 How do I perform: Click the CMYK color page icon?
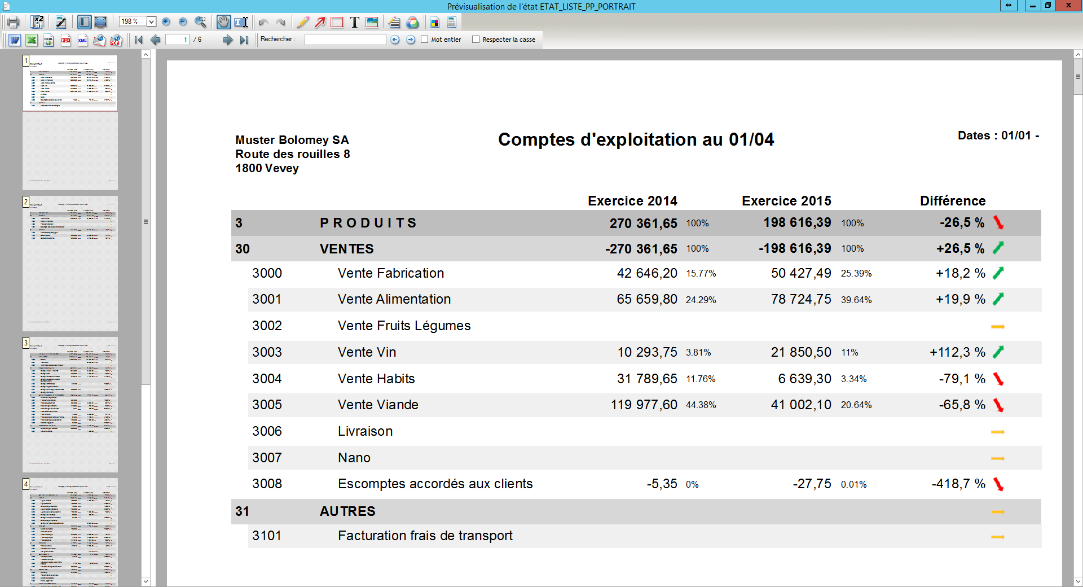pos(434,22)
